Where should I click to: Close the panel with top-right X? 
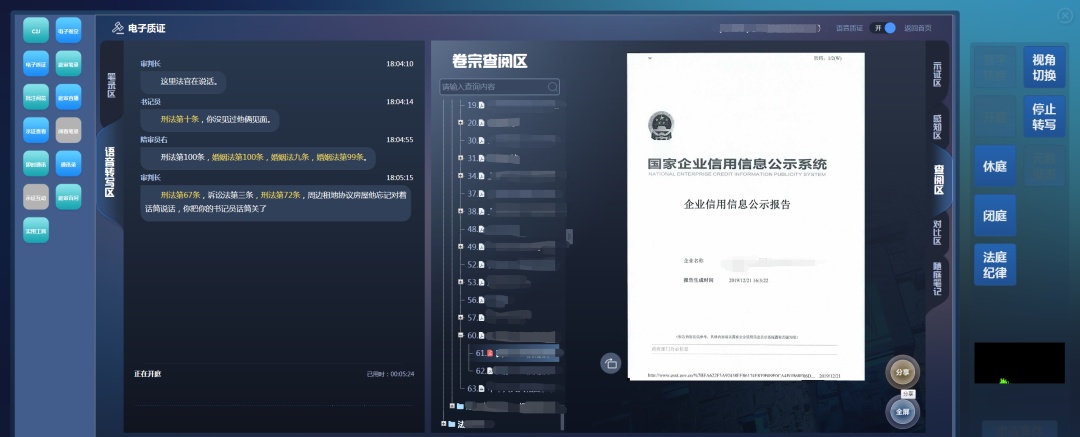coord(1066,15)
